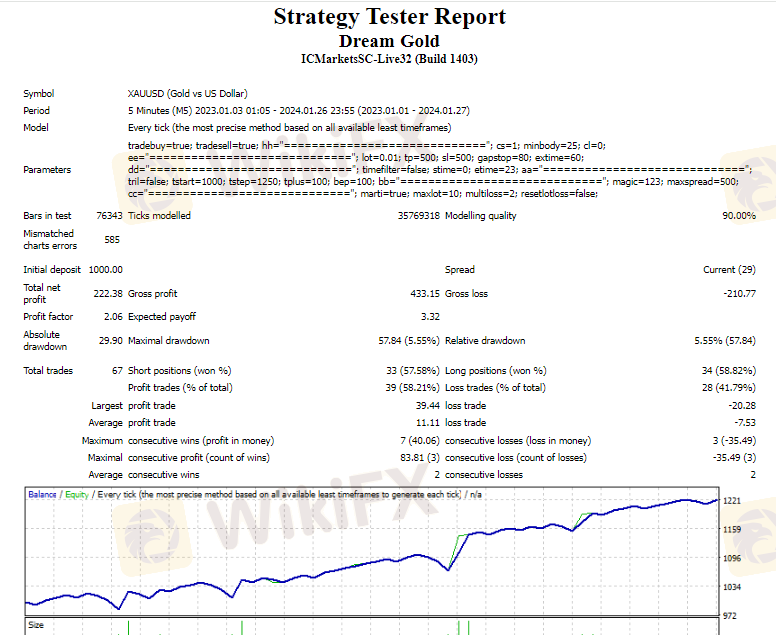Click the Total trades value 67
Screen dimensions: 776x635
[117, 371]
